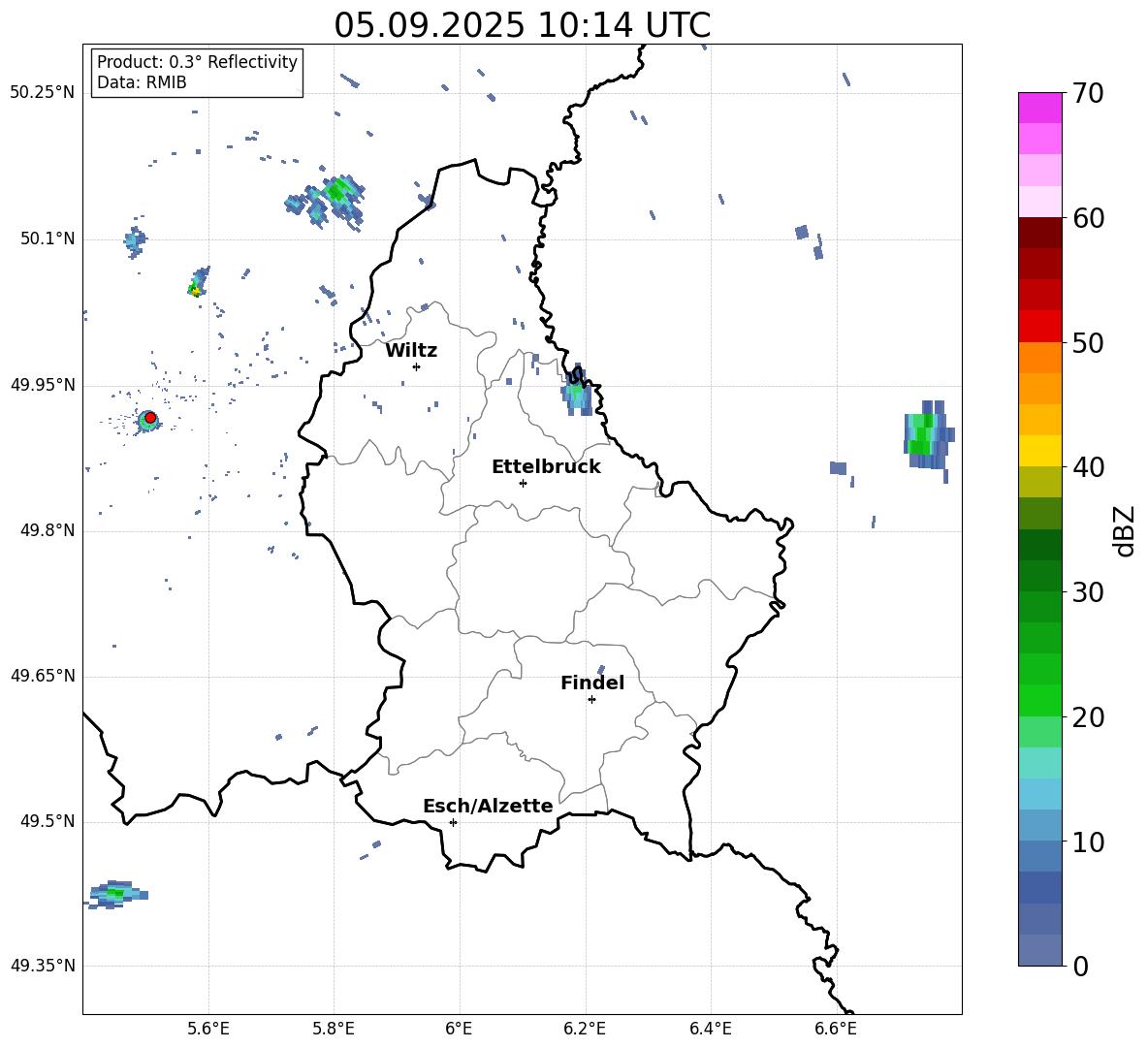Click the 5.6°E longitude label
1148x1048 pixels.
point(208,1029)
